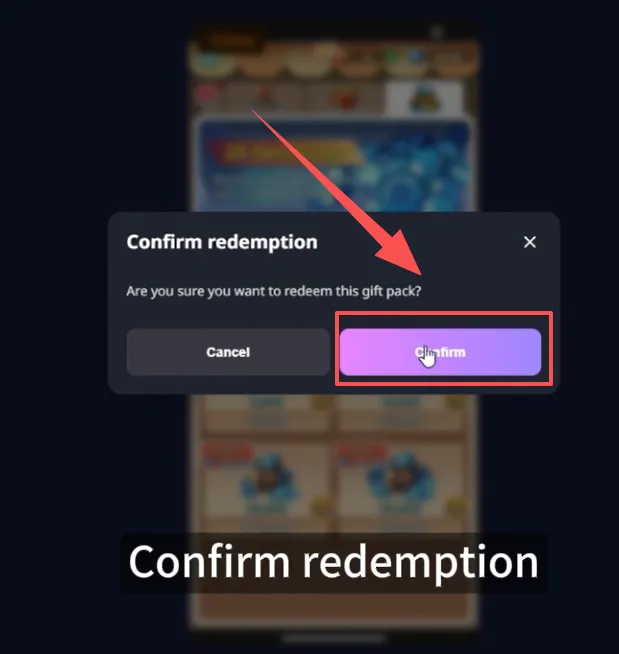Image resolution: width=619 pixels, height=654 pixels.
Task: Click the gold coin on lower-left pack card
Action: (321, 506)
